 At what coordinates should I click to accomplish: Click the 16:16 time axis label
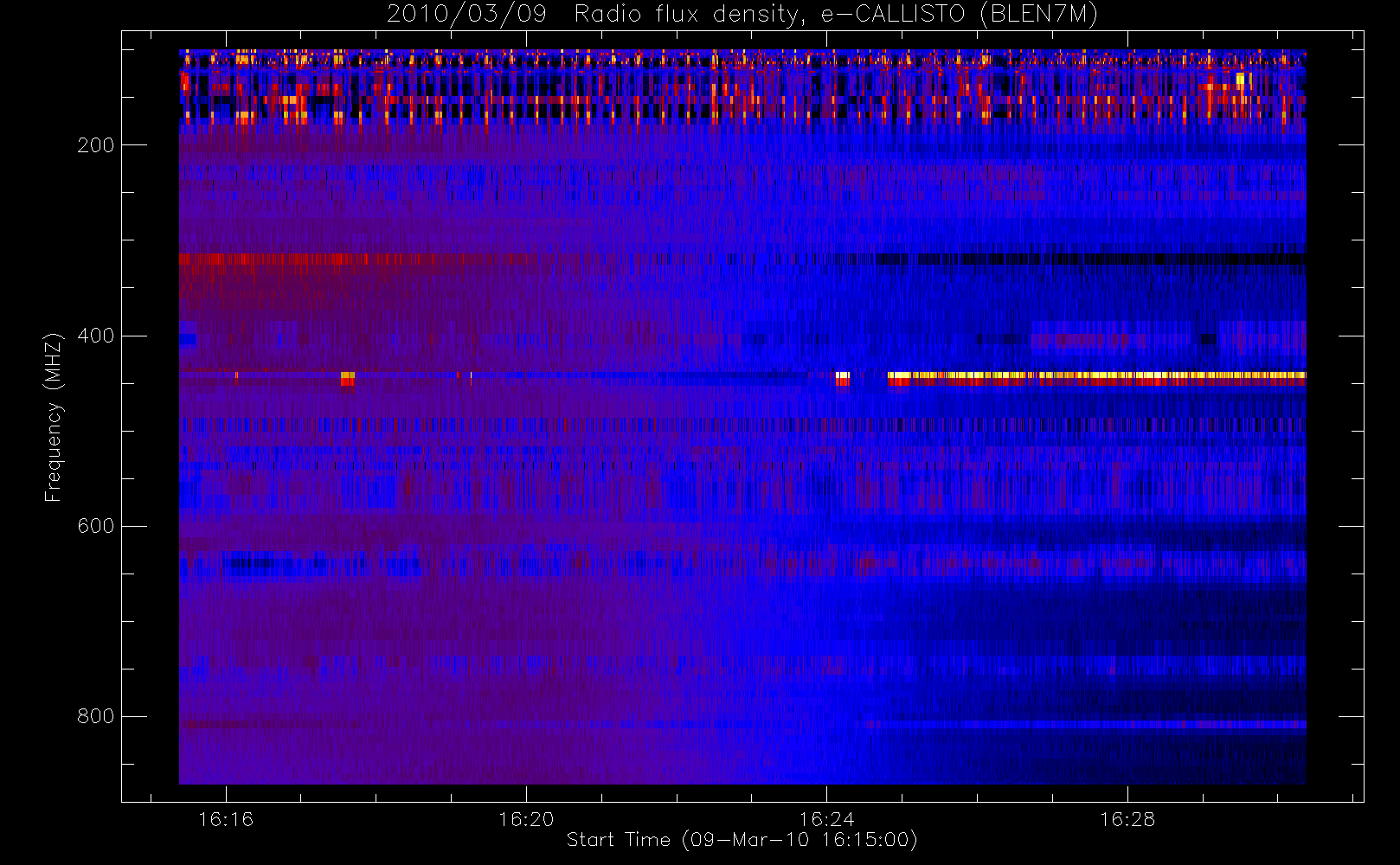click(x=226, y=819)
